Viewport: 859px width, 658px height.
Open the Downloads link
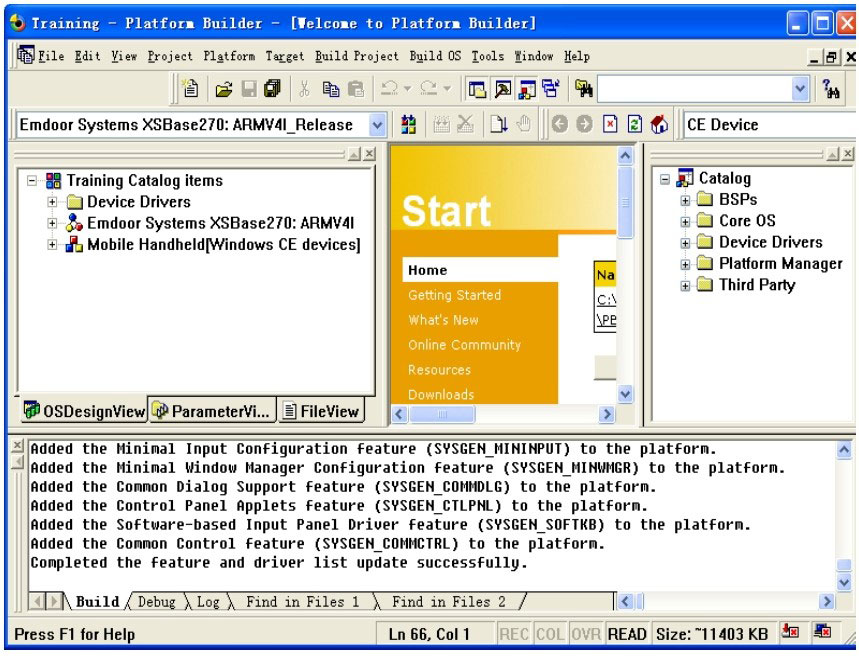click(x=441, y=394)
